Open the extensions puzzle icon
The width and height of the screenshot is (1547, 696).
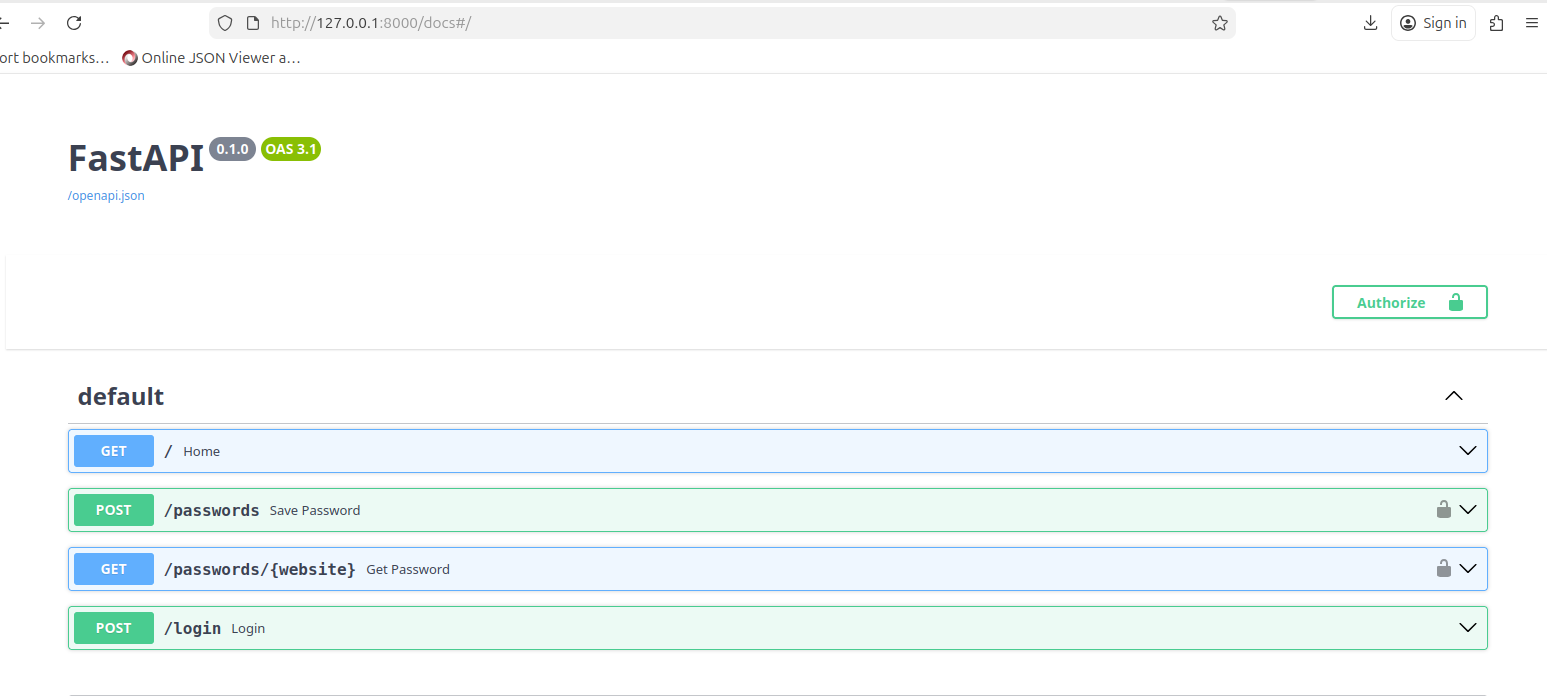[x=1496, y=23]
